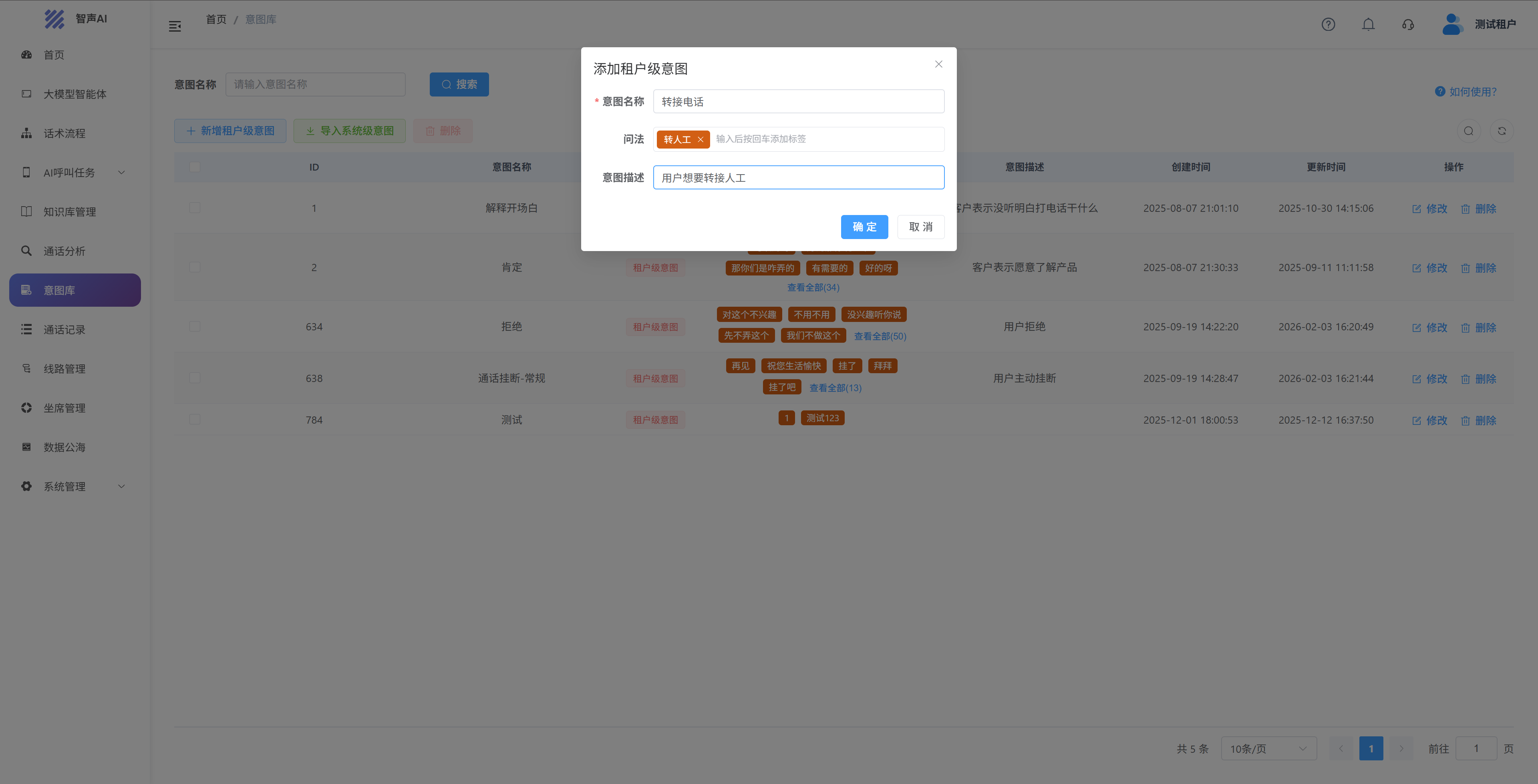Click the 测试租户 user avatar icon
The image size is (1538, 784).
pyautogui.click(x=1452, y=24)
